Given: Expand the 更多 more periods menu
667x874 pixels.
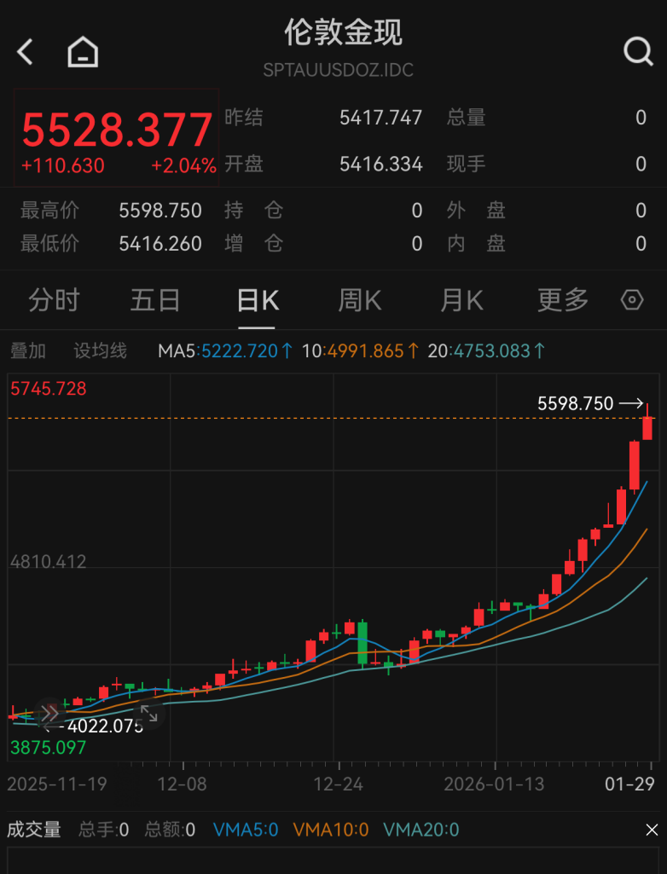Looking at the screenshot, I should coord(563,300).
